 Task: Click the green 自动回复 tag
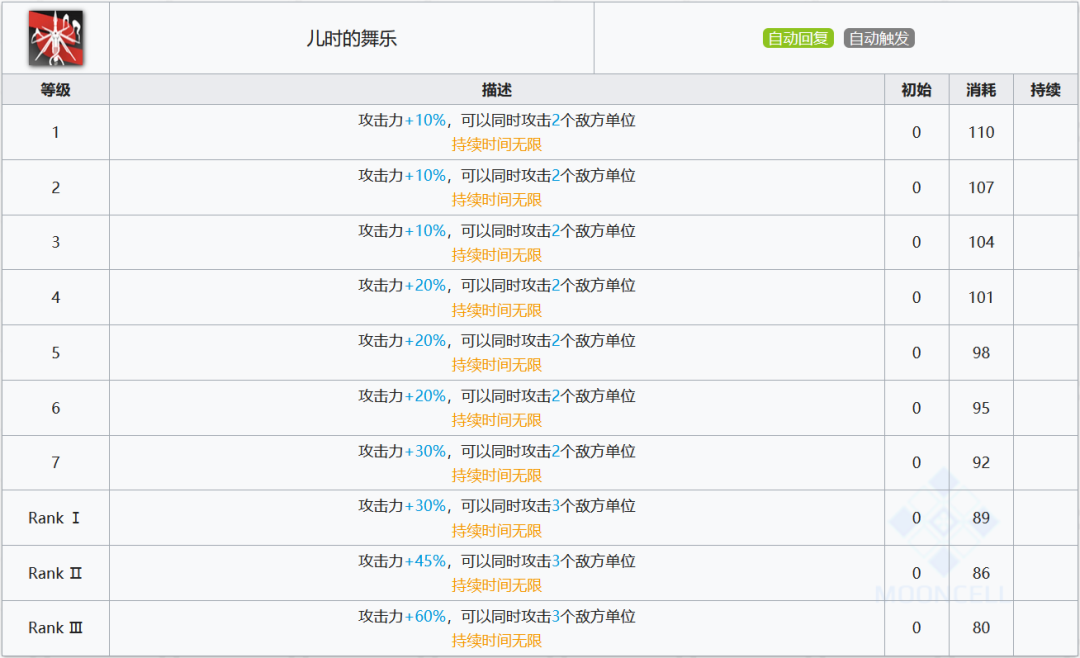797,39
